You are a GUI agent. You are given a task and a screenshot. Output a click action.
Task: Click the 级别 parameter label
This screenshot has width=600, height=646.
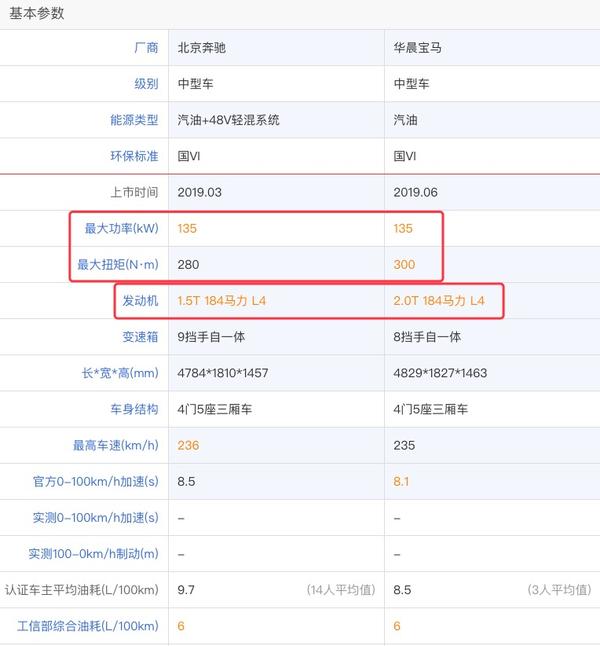pos(146,84)
